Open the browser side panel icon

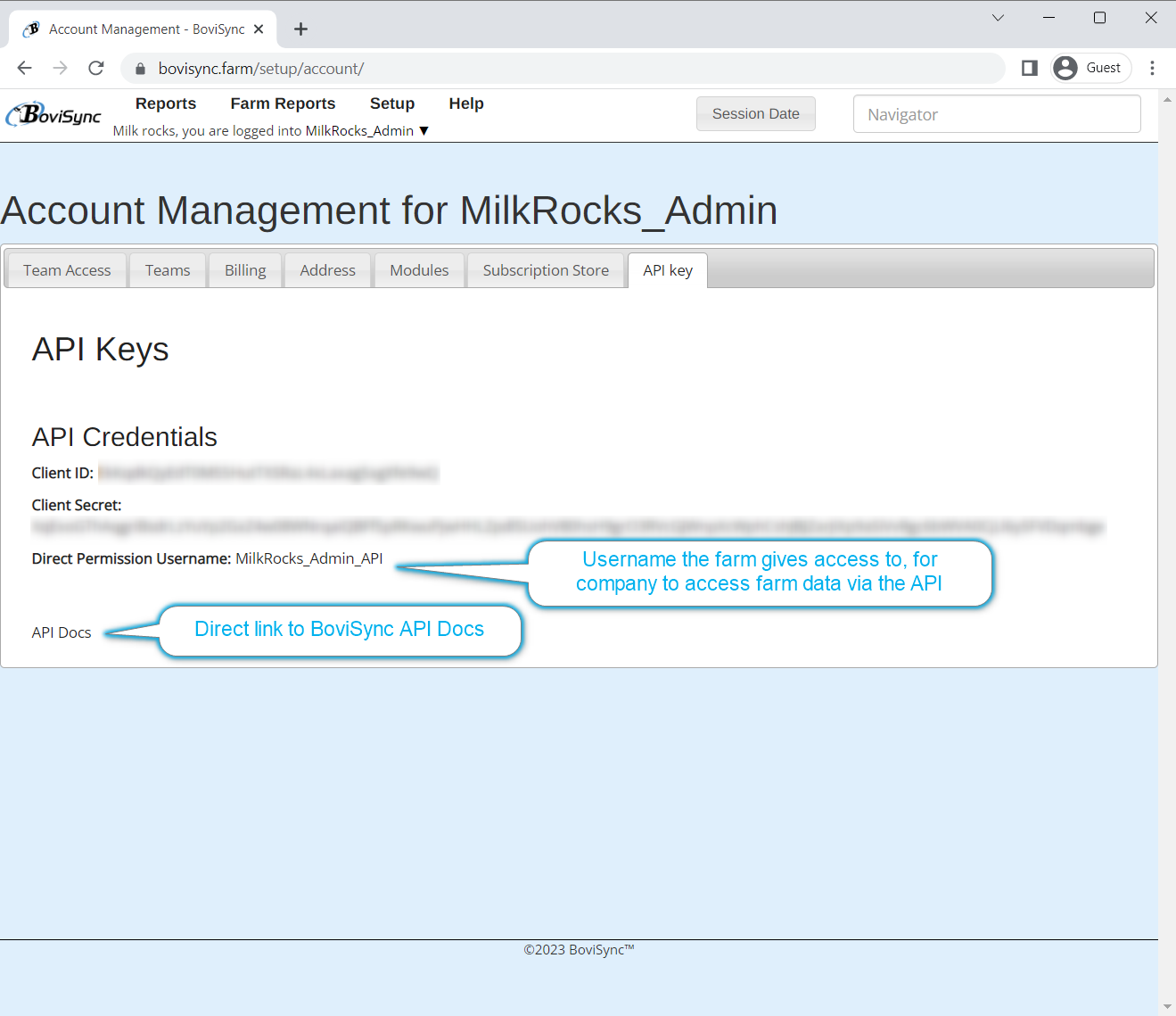[x=1029, y=68]
